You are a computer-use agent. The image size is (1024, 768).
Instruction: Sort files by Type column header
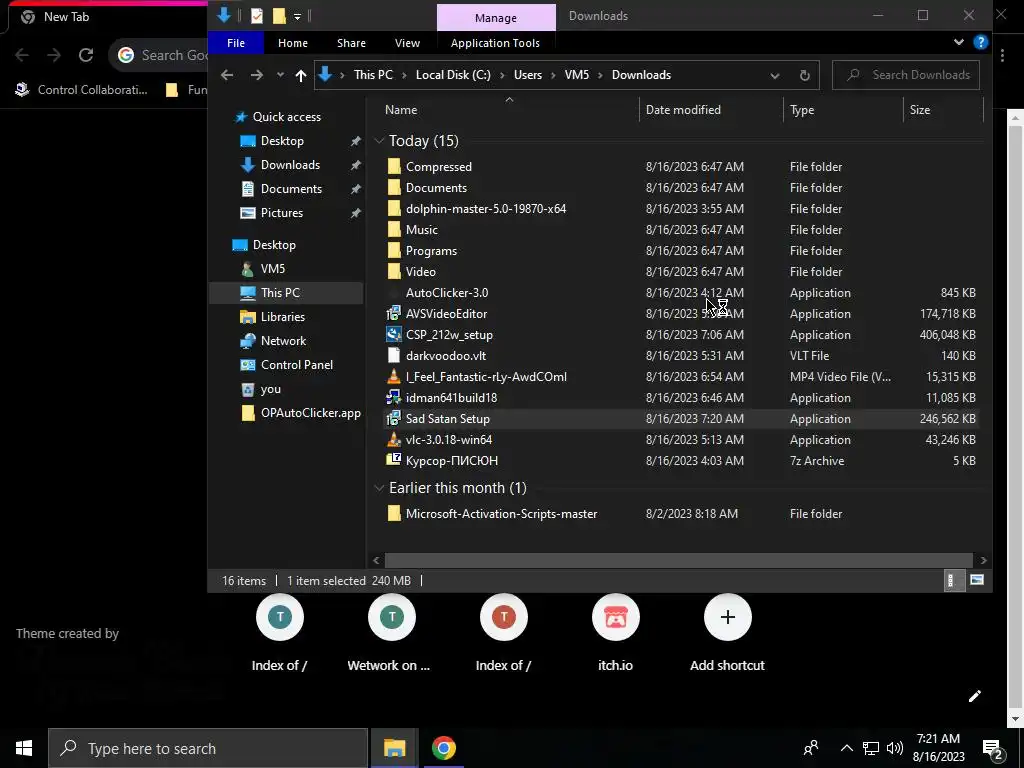(802, 110)
